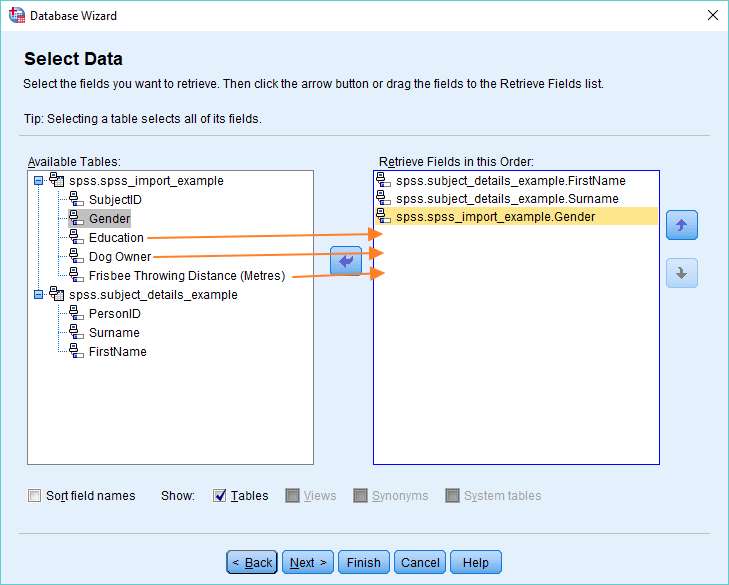This screenshot has width=729, height=585.
Task: Collapse the spss.subject_details_example table node
Action: click(39, 294)
